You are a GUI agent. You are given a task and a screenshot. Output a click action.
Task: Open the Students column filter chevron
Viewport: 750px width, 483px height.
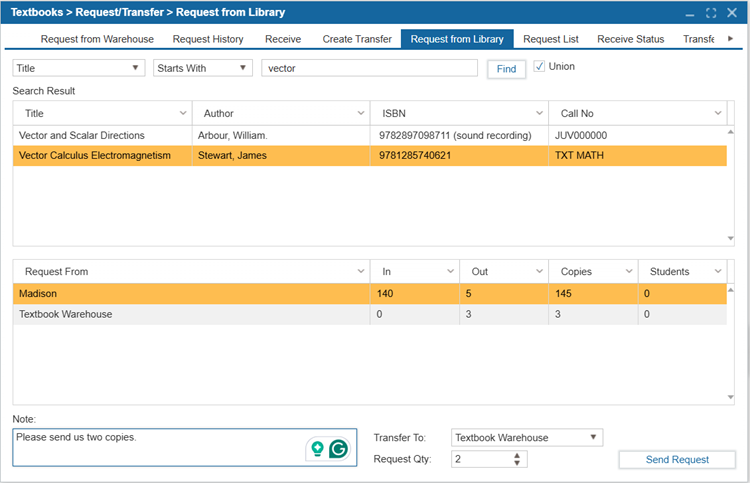click(x=717, y=272)
